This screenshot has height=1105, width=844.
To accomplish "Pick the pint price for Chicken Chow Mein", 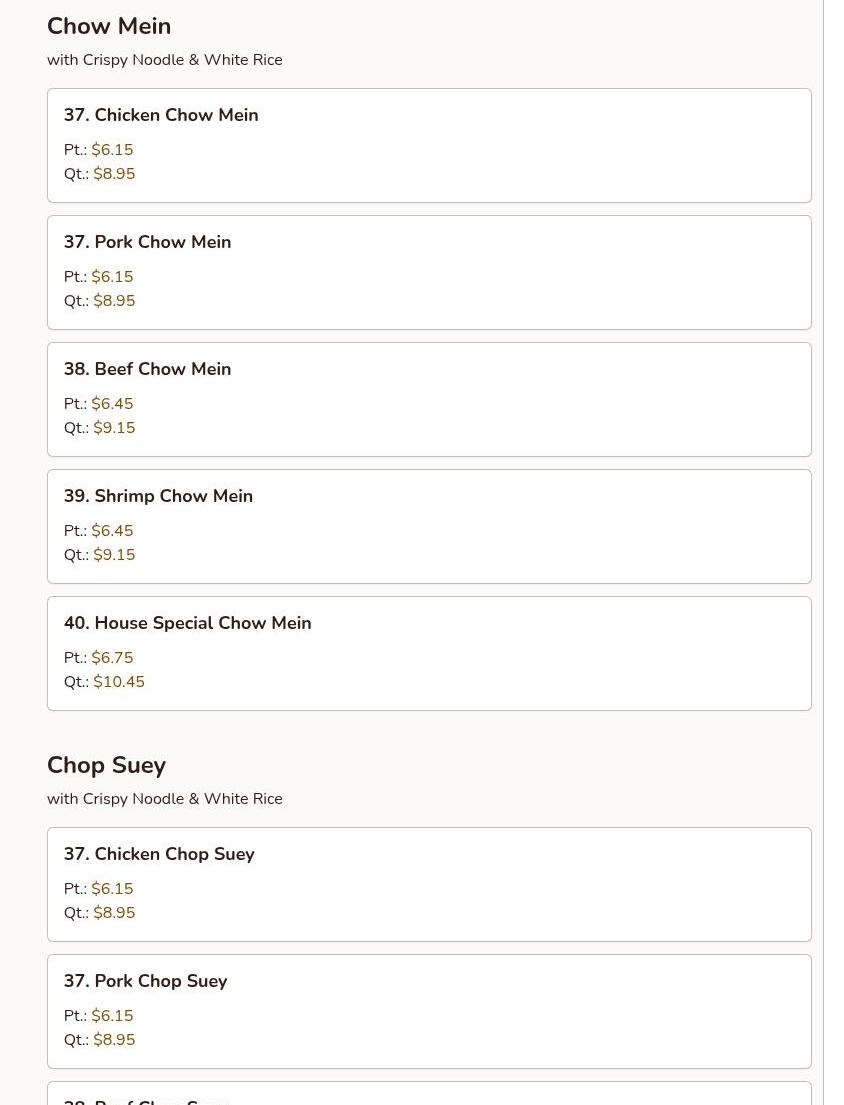I will click(112, 150).
